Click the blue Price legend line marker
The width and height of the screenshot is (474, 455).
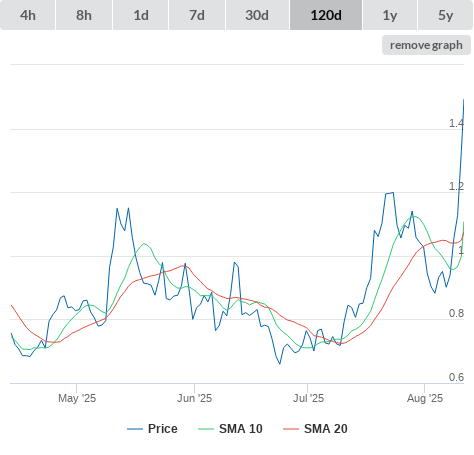135,429
